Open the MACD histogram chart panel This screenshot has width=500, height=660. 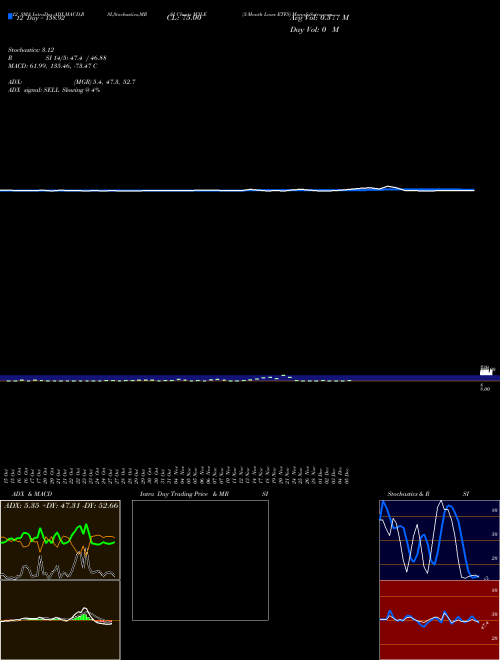60,620
